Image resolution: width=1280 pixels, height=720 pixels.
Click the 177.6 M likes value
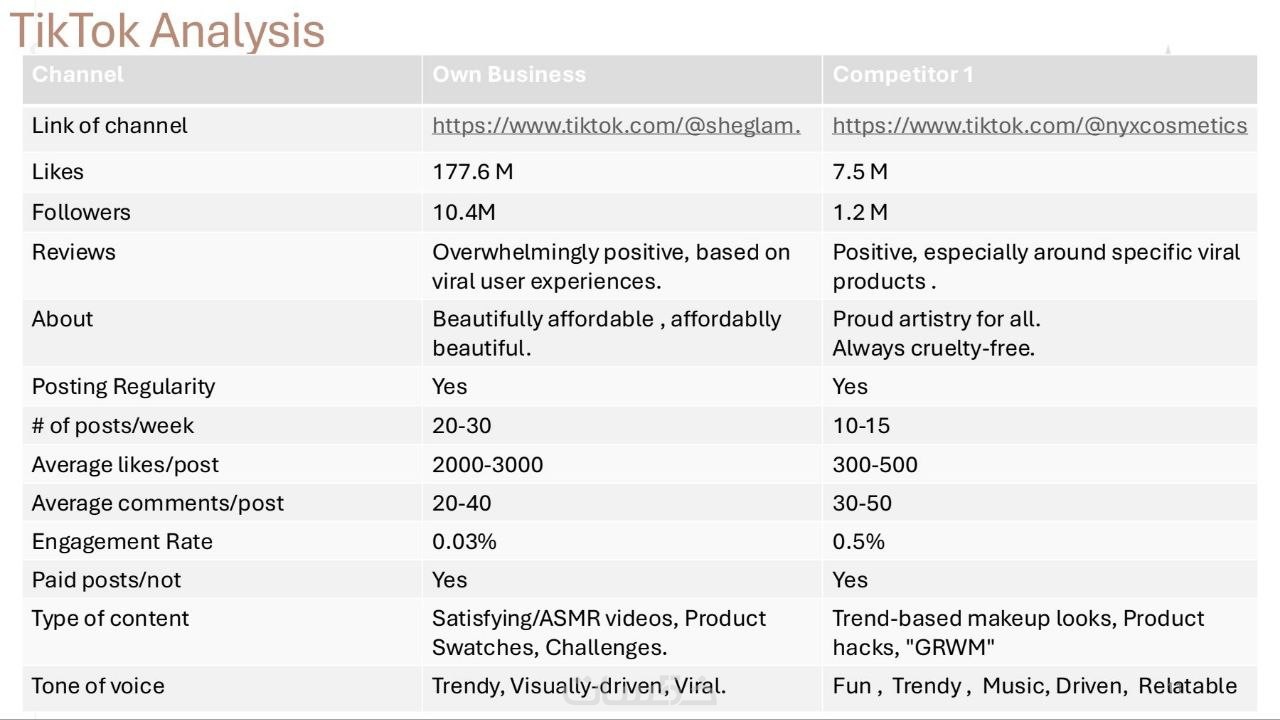click(472, 172)
